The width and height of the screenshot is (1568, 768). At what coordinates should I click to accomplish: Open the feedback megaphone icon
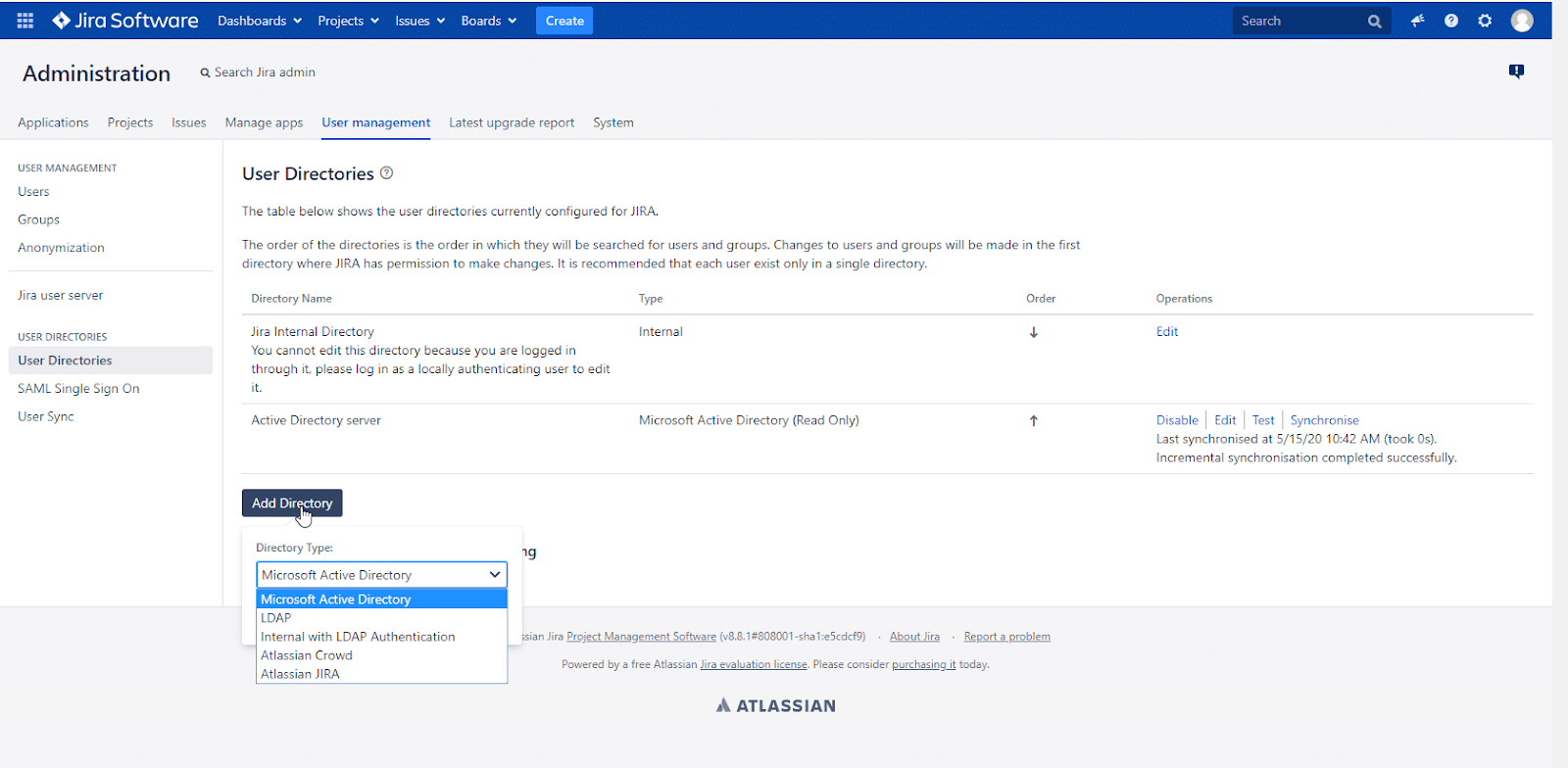click(1417, 21)
